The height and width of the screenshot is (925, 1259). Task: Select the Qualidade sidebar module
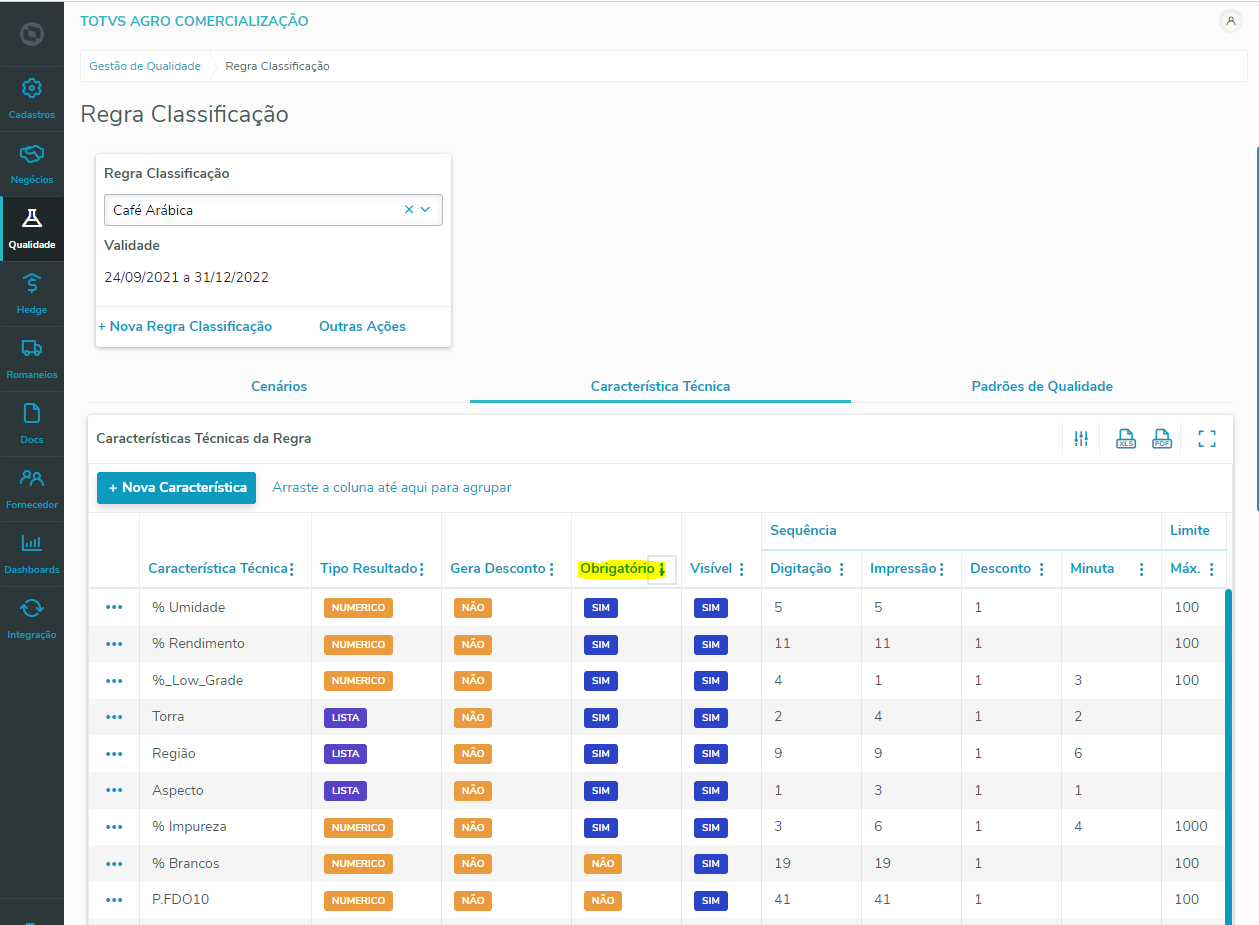[31, 228]
